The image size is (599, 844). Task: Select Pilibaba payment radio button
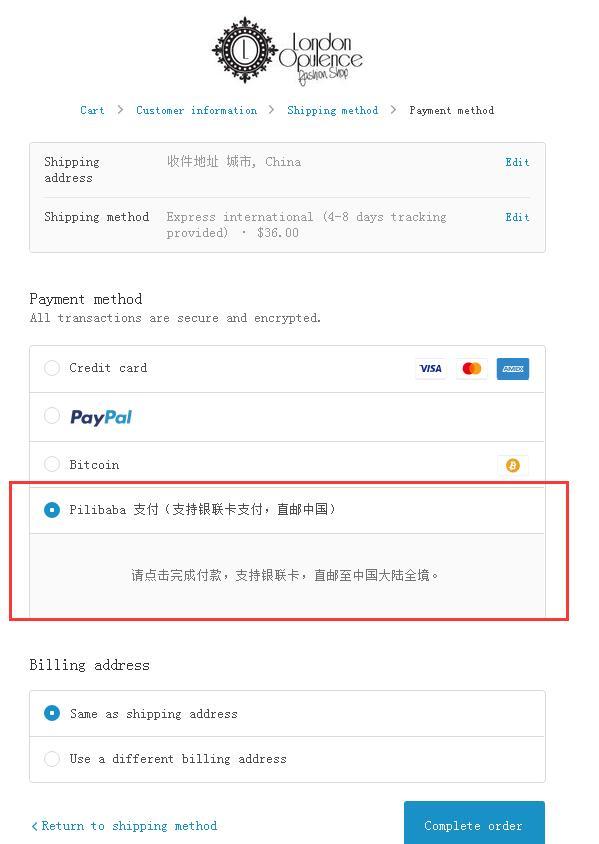[x=52, y=509]
